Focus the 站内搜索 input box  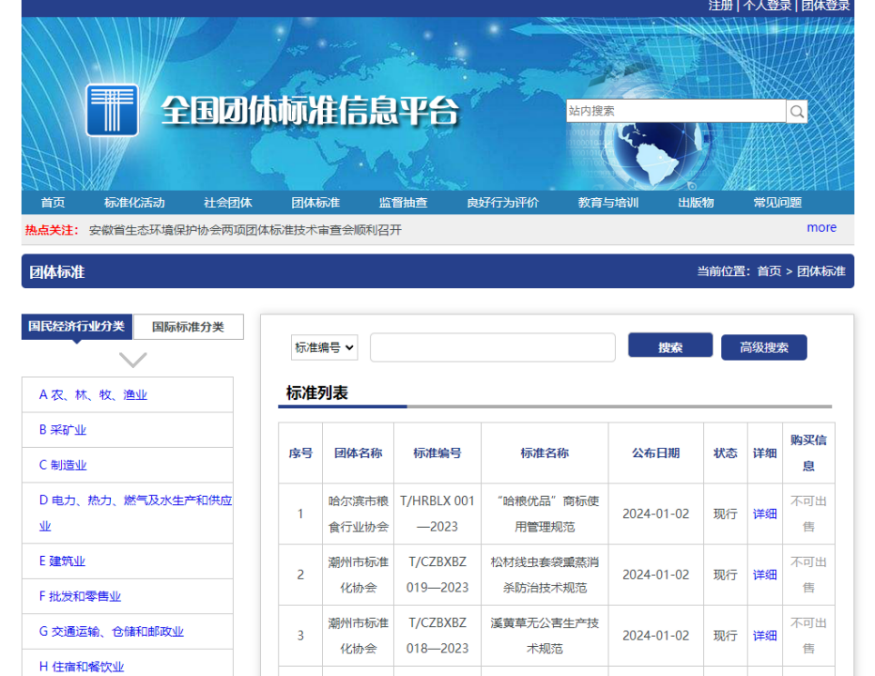676,111
